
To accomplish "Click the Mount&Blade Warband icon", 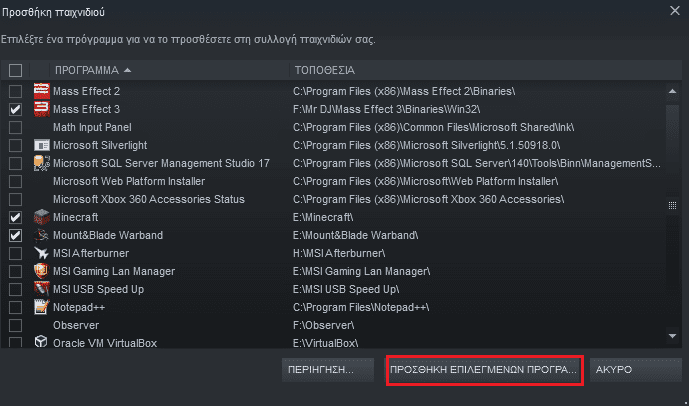I will point(42,235).
